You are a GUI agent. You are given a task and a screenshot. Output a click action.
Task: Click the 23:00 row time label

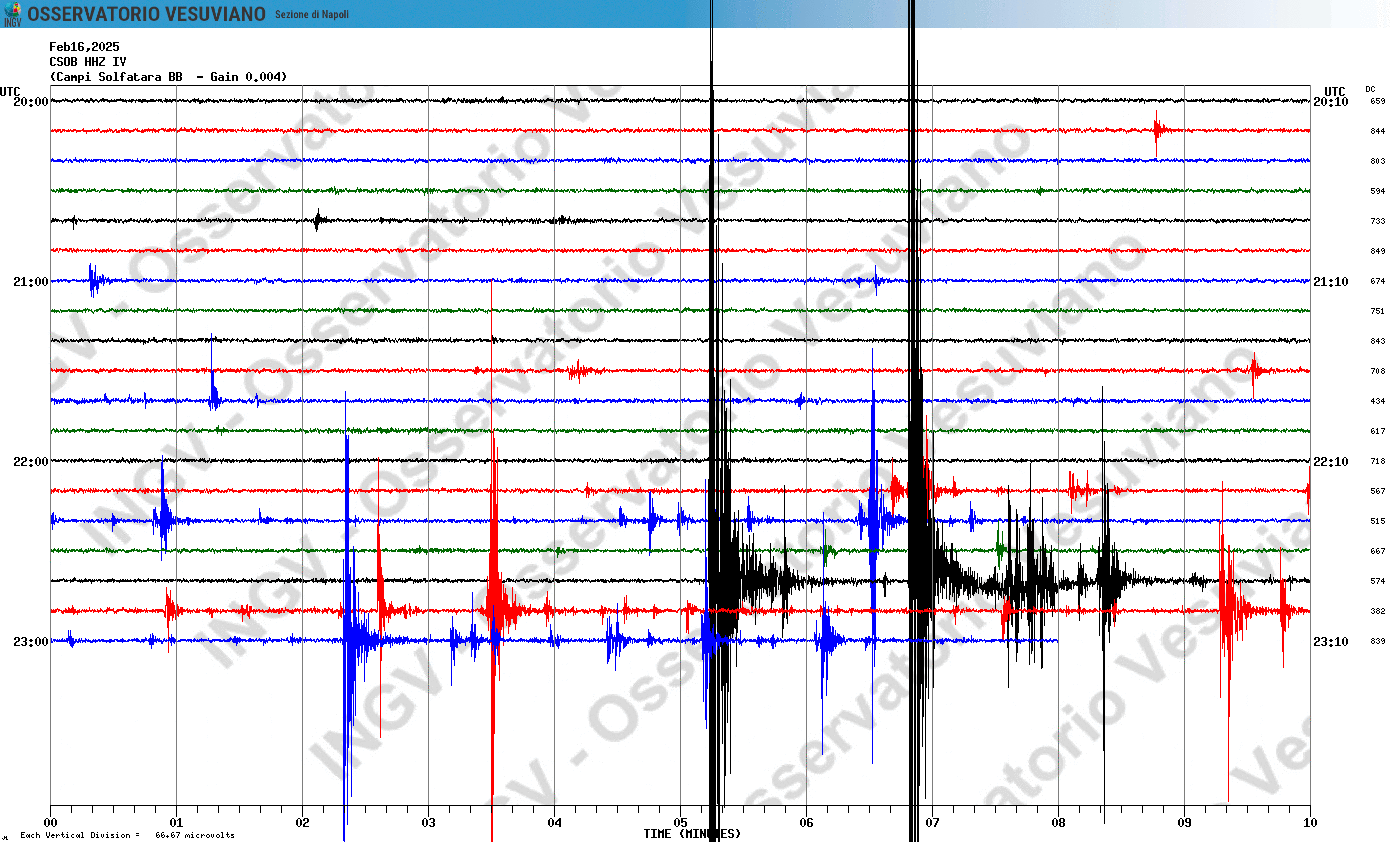(31, 641)
